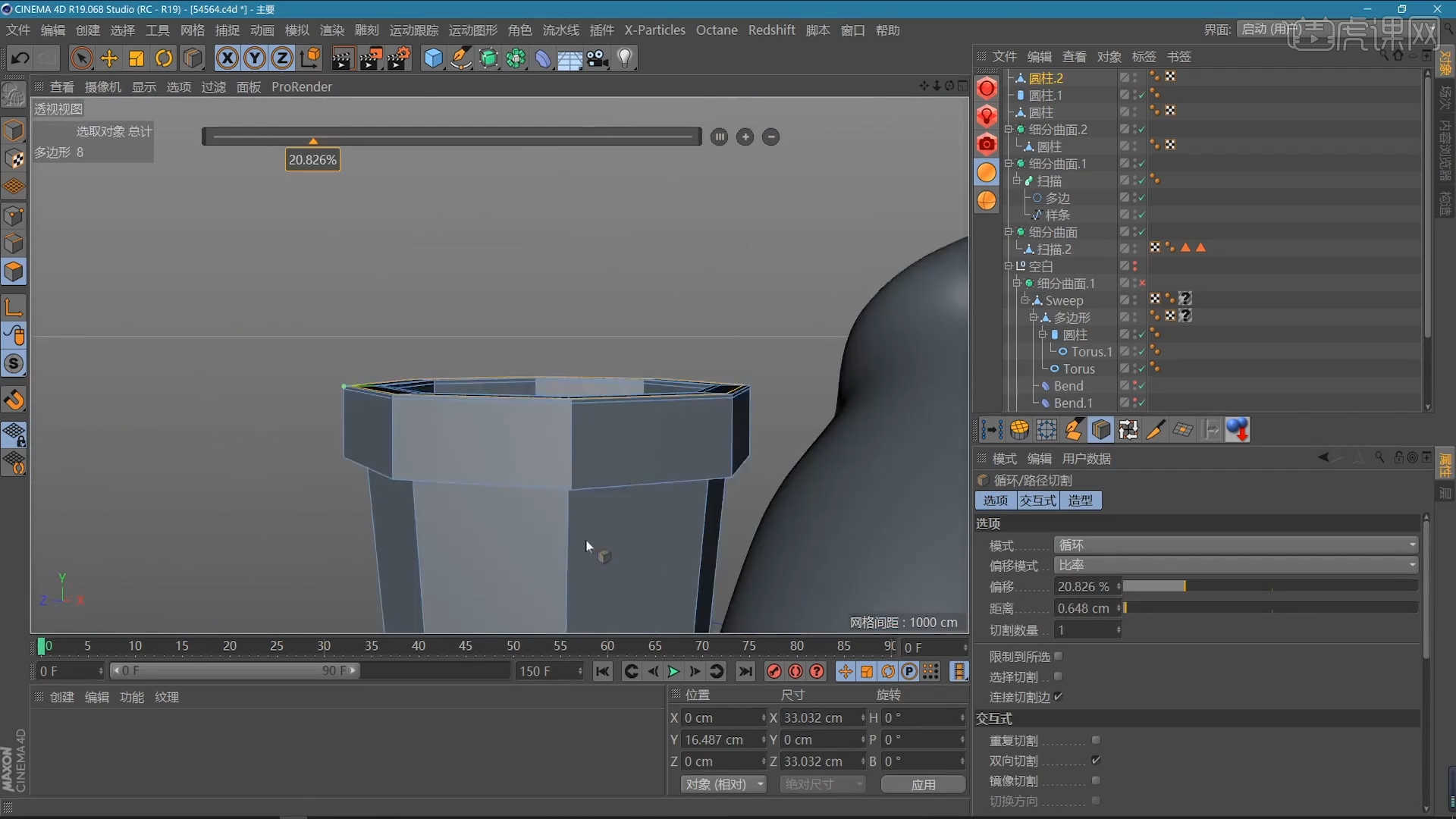Viewport: 1456px width, 819px height.
Task: Click the 应用 apply button
Action: [x=923, y=784]
